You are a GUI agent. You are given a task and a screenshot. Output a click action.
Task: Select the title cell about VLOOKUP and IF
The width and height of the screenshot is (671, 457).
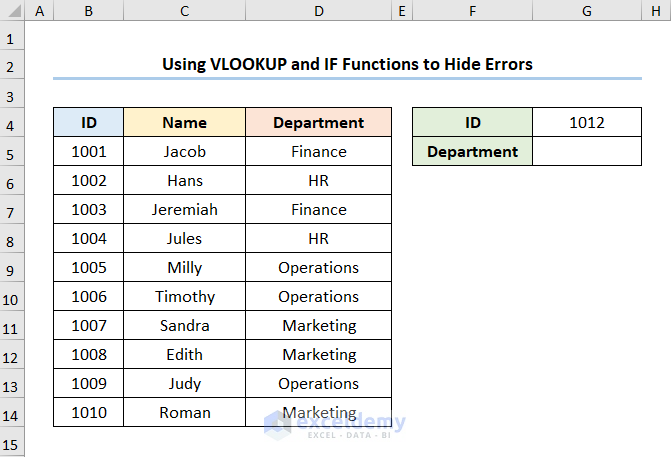(x=347, y=64)
